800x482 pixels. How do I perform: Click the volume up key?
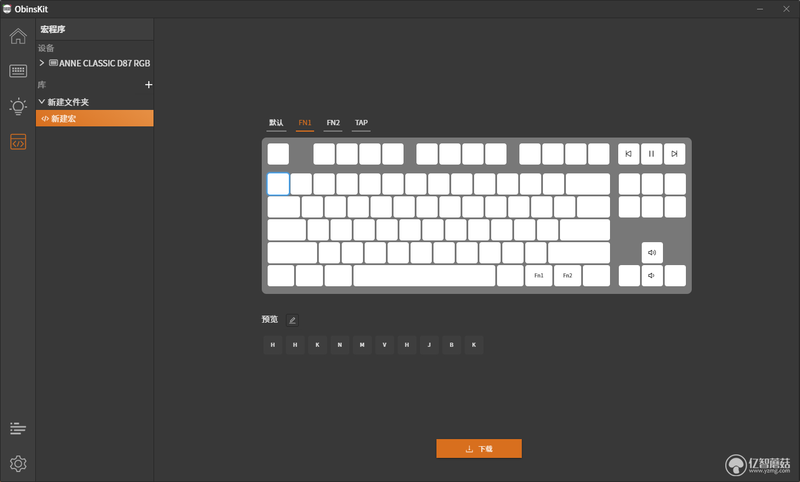(652, 252)
